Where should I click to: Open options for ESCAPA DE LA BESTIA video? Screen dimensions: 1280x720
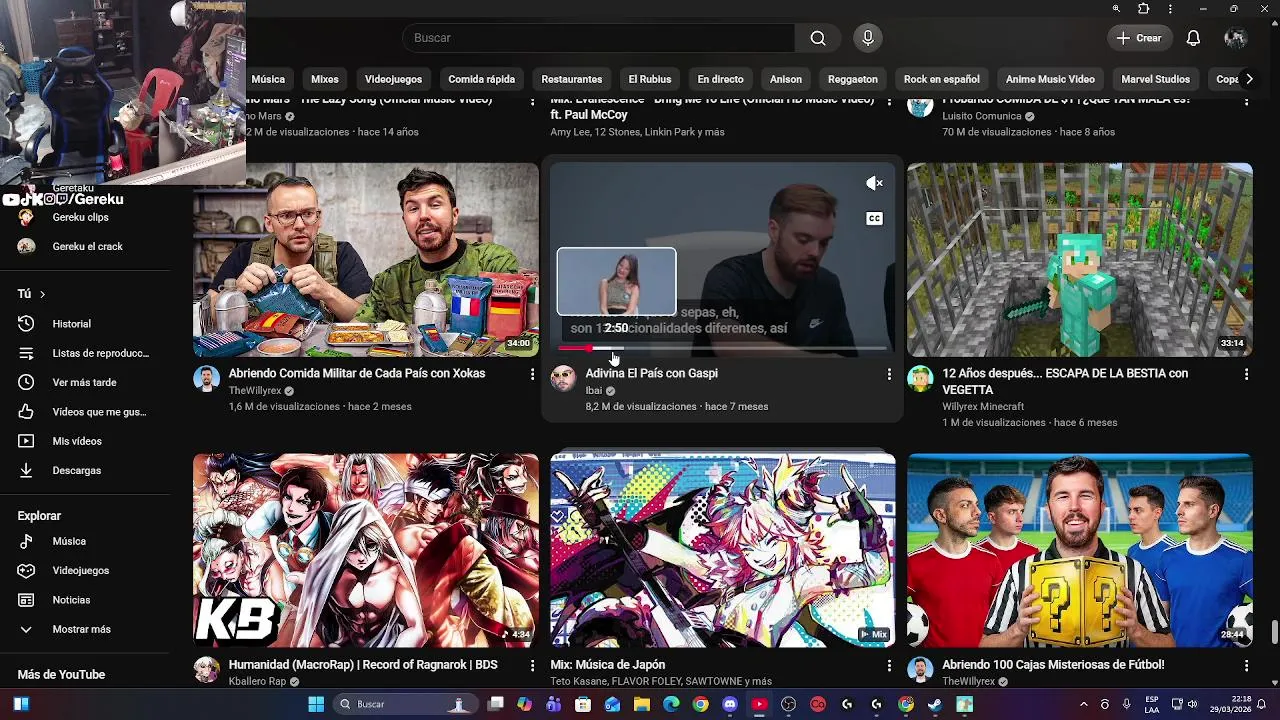1246,374
